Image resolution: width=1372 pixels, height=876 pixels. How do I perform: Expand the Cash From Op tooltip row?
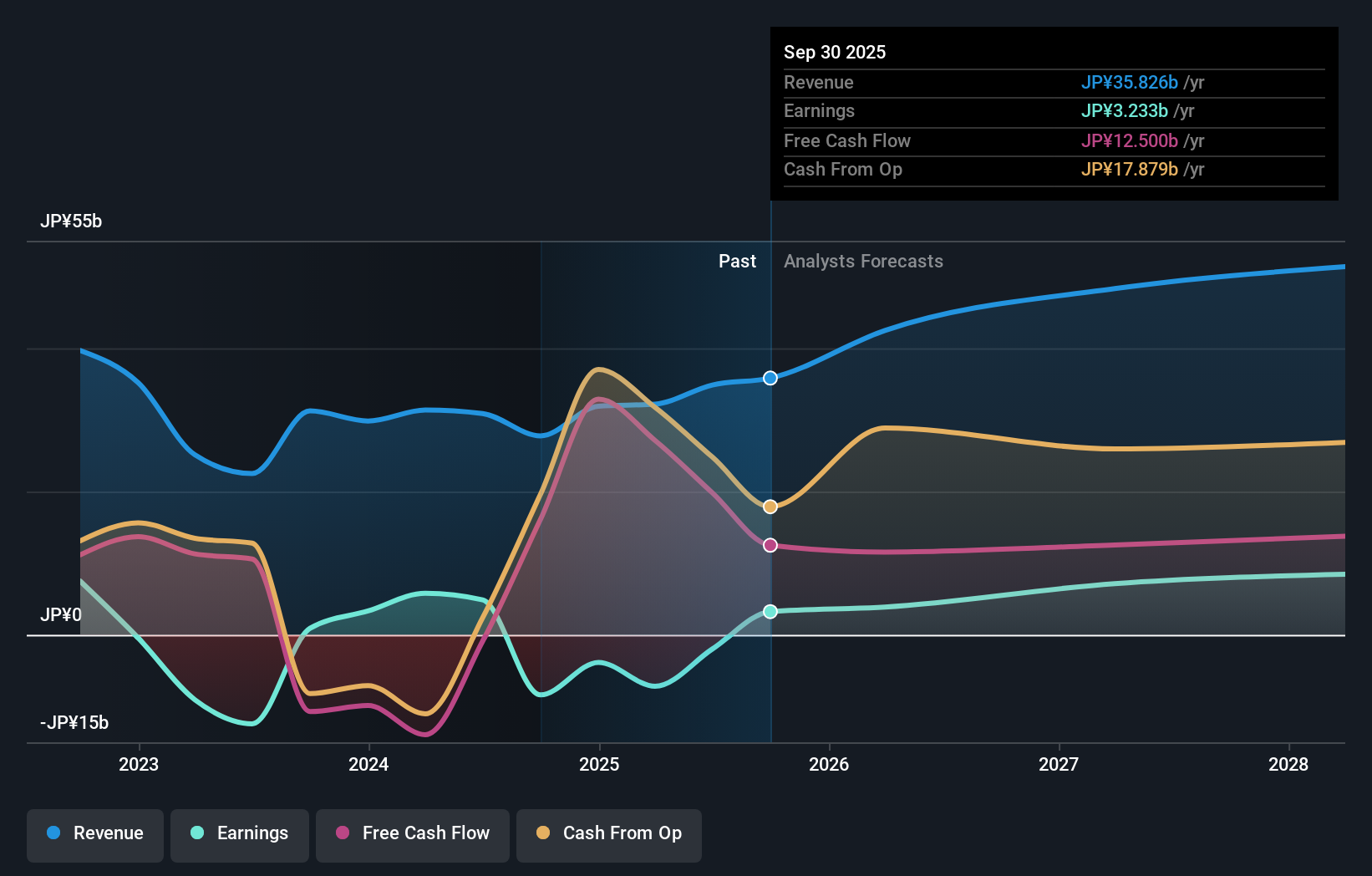(843, 169)
